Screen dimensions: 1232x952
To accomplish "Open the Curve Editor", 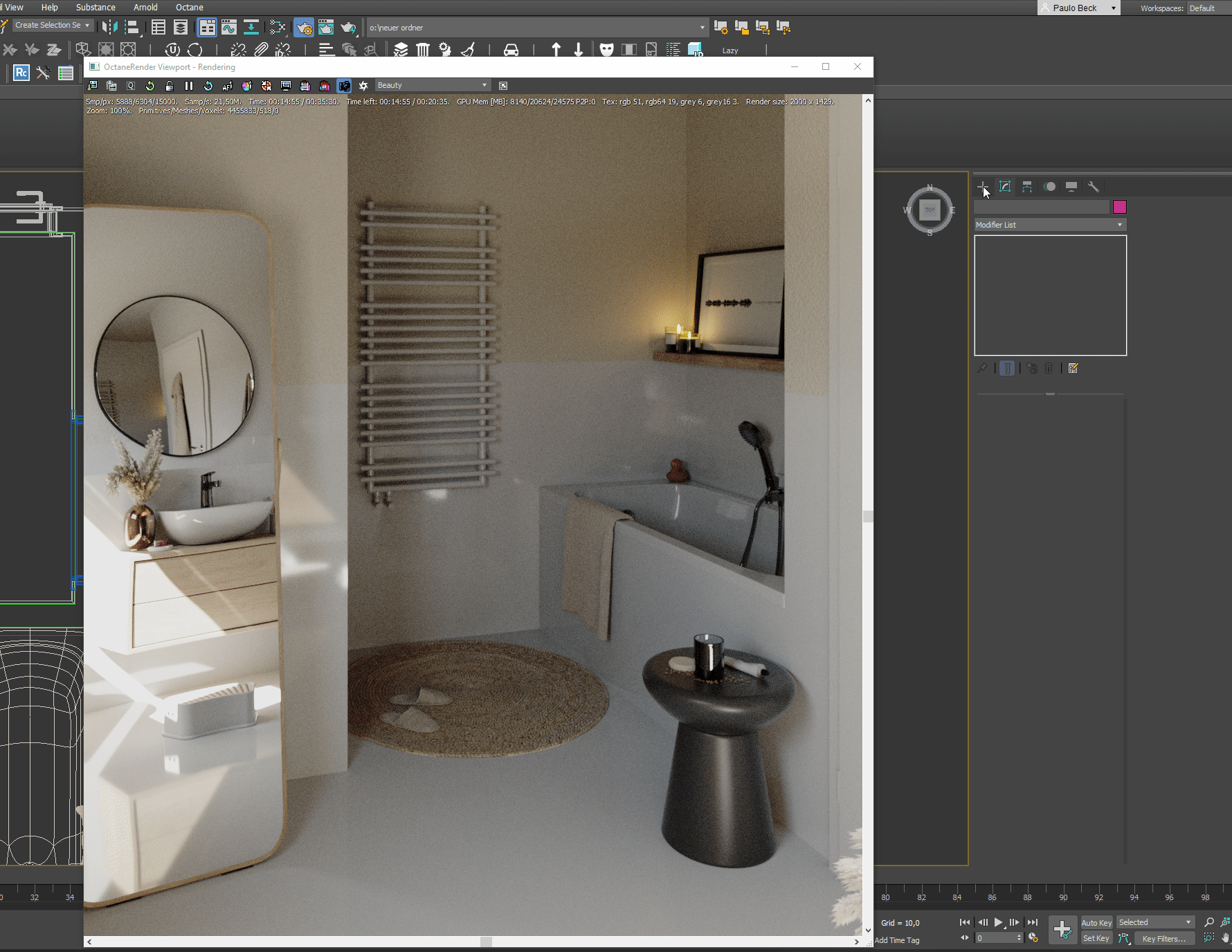I will tap(229, 27).
